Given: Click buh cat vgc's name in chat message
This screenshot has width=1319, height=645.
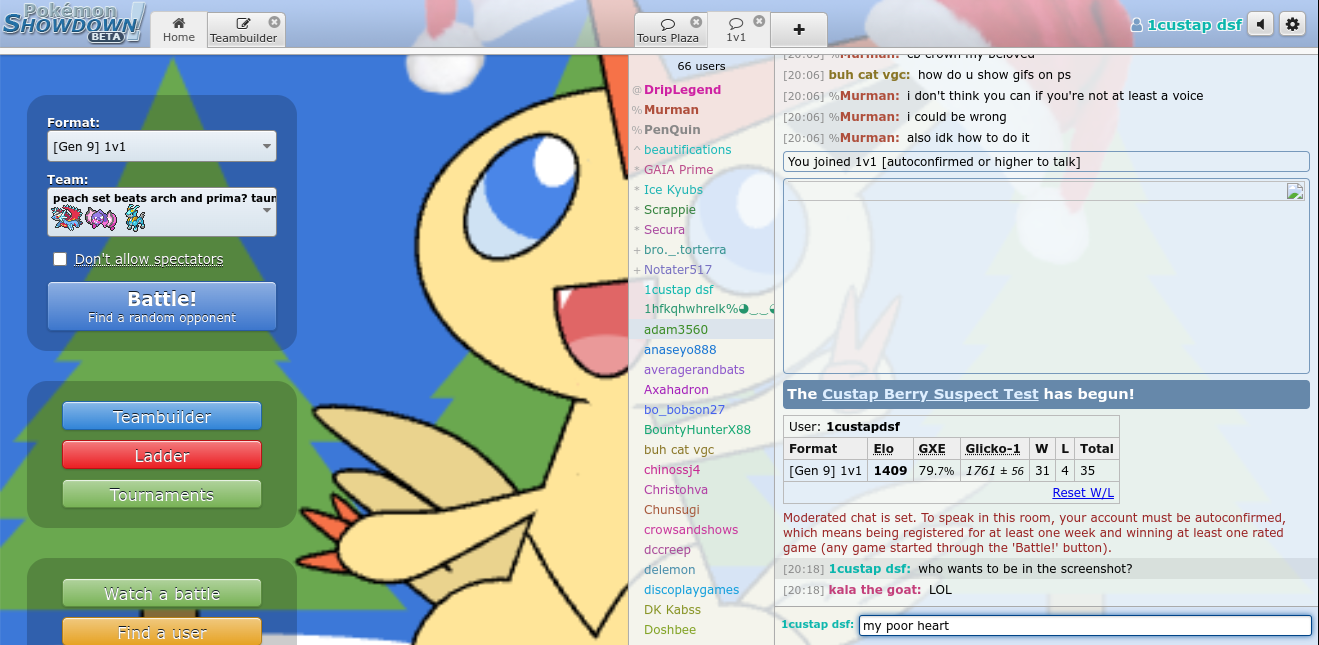Looking at the screenshot, I should coord(869,75).
